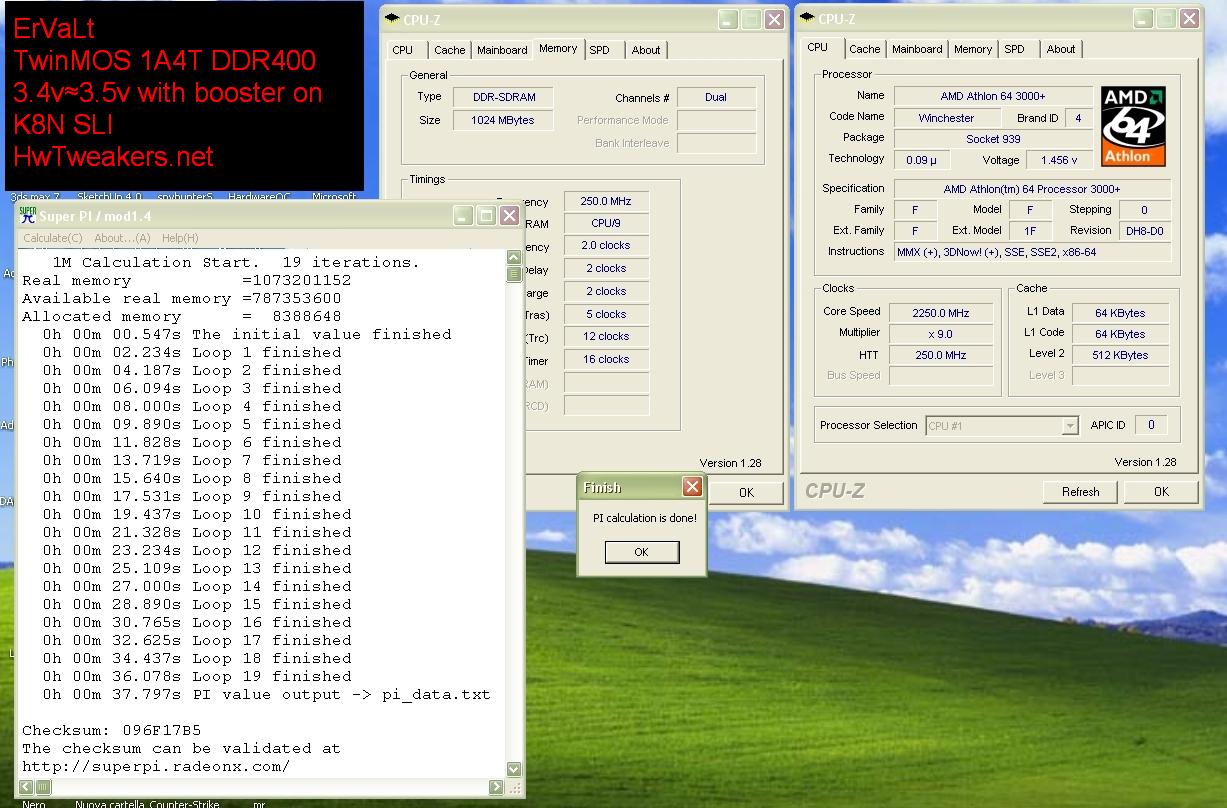This screenshot has height=808, width=1227.
Task: Click the Checksum: 096F17B5 line
Action: click(x=112, y=730)
